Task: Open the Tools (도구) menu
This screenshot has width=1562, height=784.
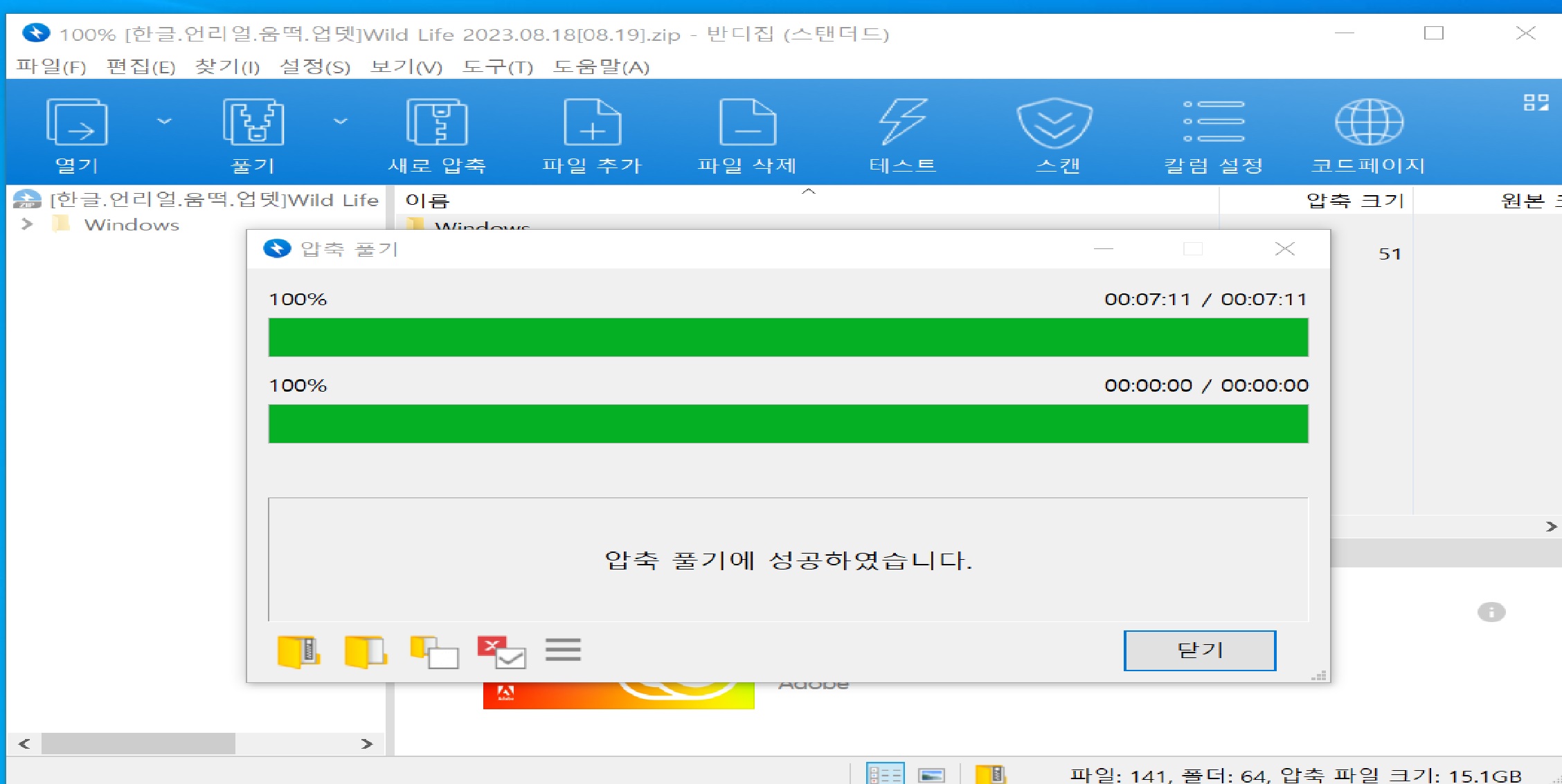Action: [x=497, y=67]
